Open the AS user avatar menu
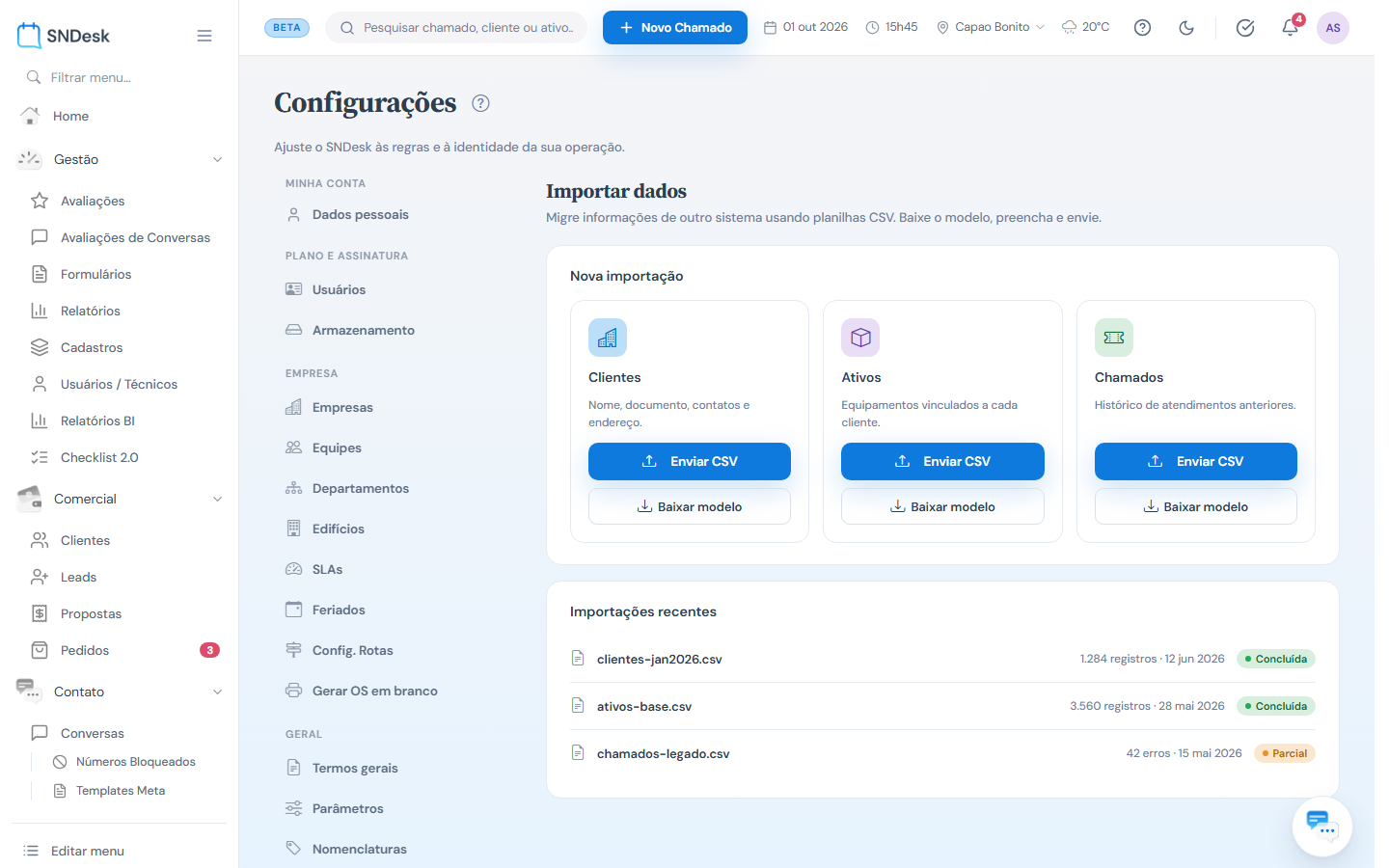This screenshot has width=1389, height=868. coord(1333,28)
